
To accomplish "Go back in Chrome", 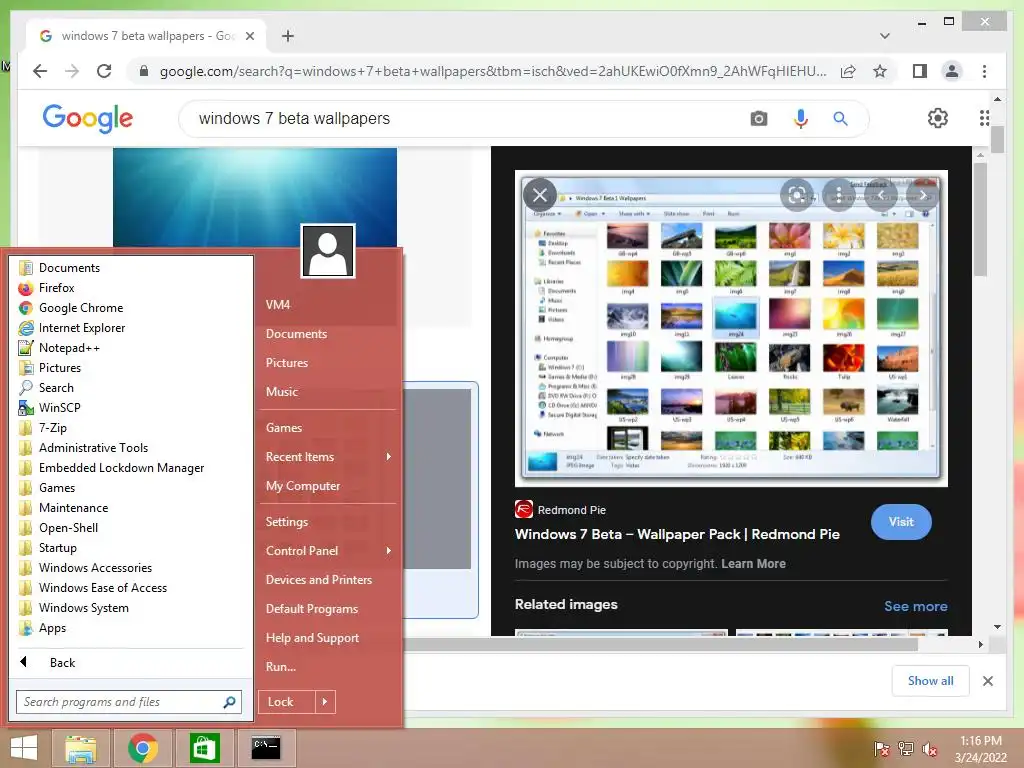I will (x=40, y=71).
